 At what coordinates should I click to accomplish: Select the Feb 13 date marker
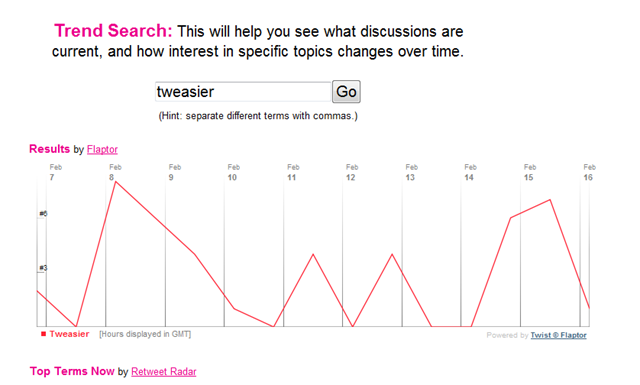(x=411, y=172)
